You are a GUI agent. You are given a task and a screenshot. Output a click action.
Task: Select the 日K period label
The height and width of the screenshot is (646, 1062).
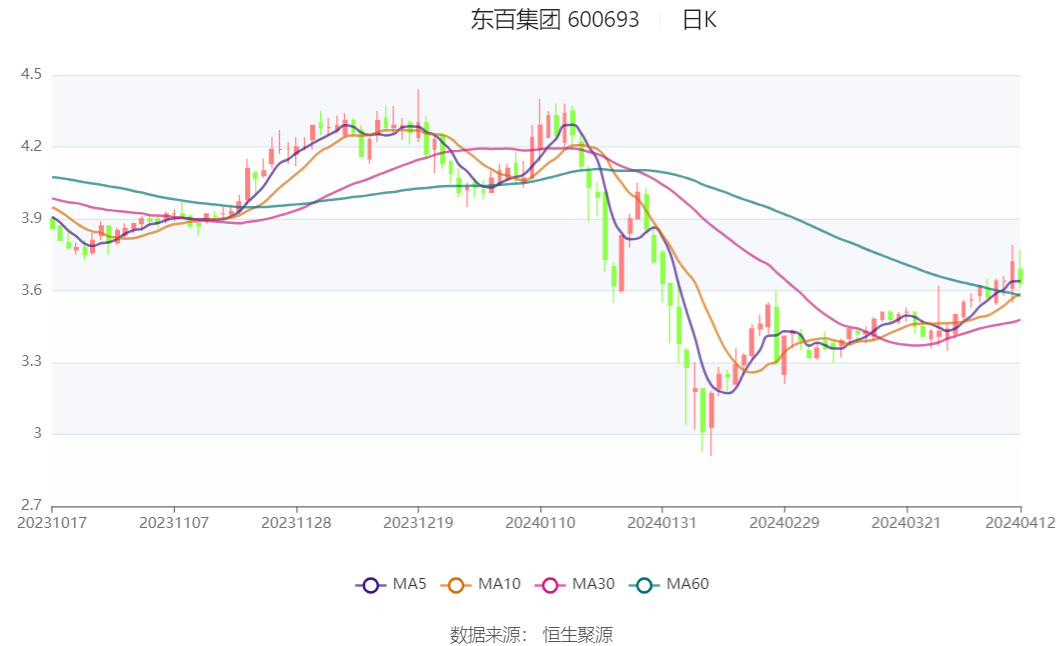(x=699, y=19)
